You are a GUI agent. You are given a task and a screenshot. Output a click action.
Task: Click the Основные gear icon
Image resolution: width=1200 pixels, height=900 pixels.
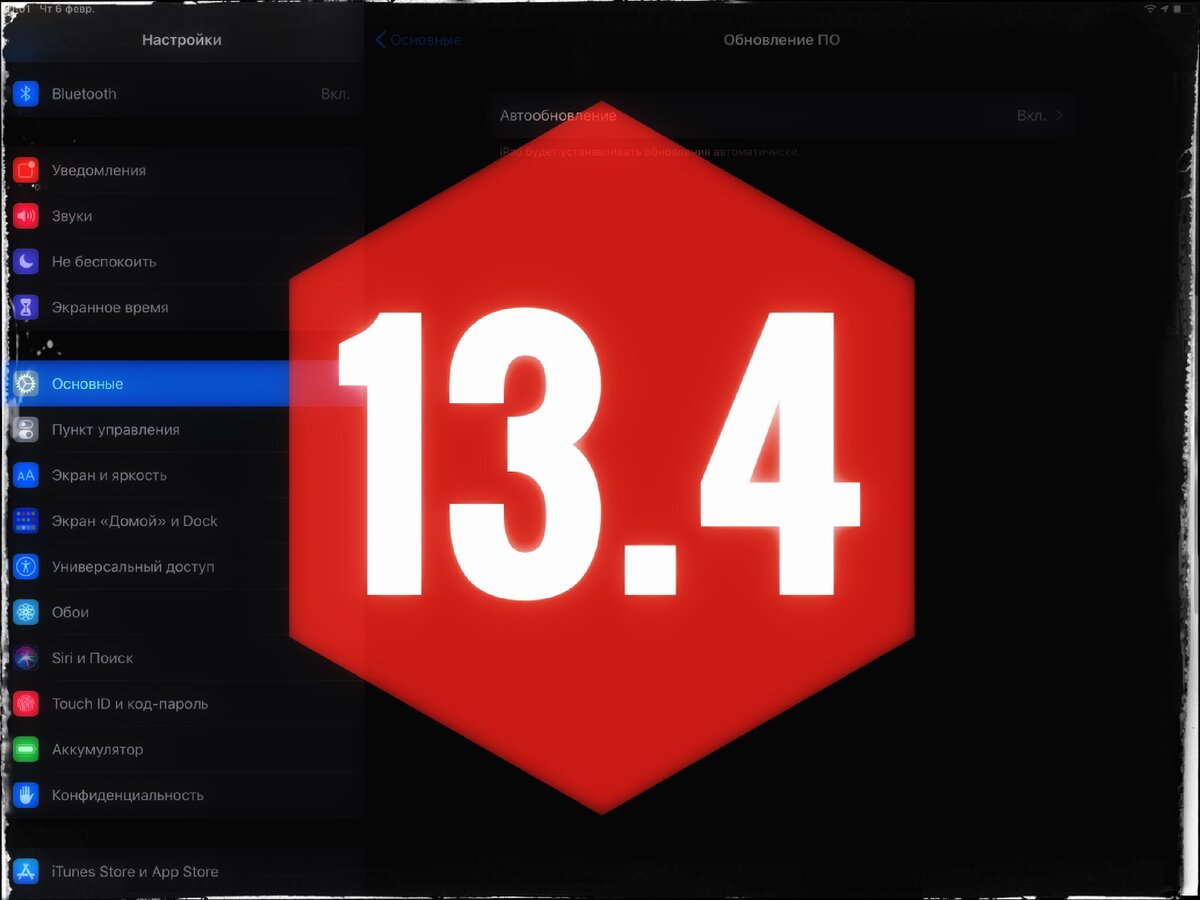click(26, 383)
